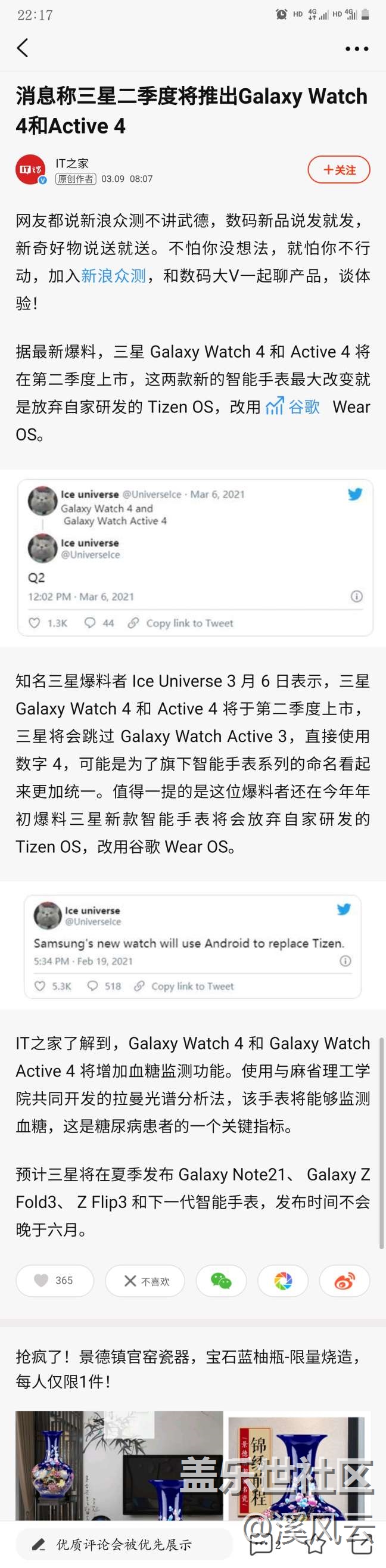The width and height of the screenshot is (386, 1568).
Task: Like the article with 365 heart button
Action: pyautogui.click(x=55, y=1281)
